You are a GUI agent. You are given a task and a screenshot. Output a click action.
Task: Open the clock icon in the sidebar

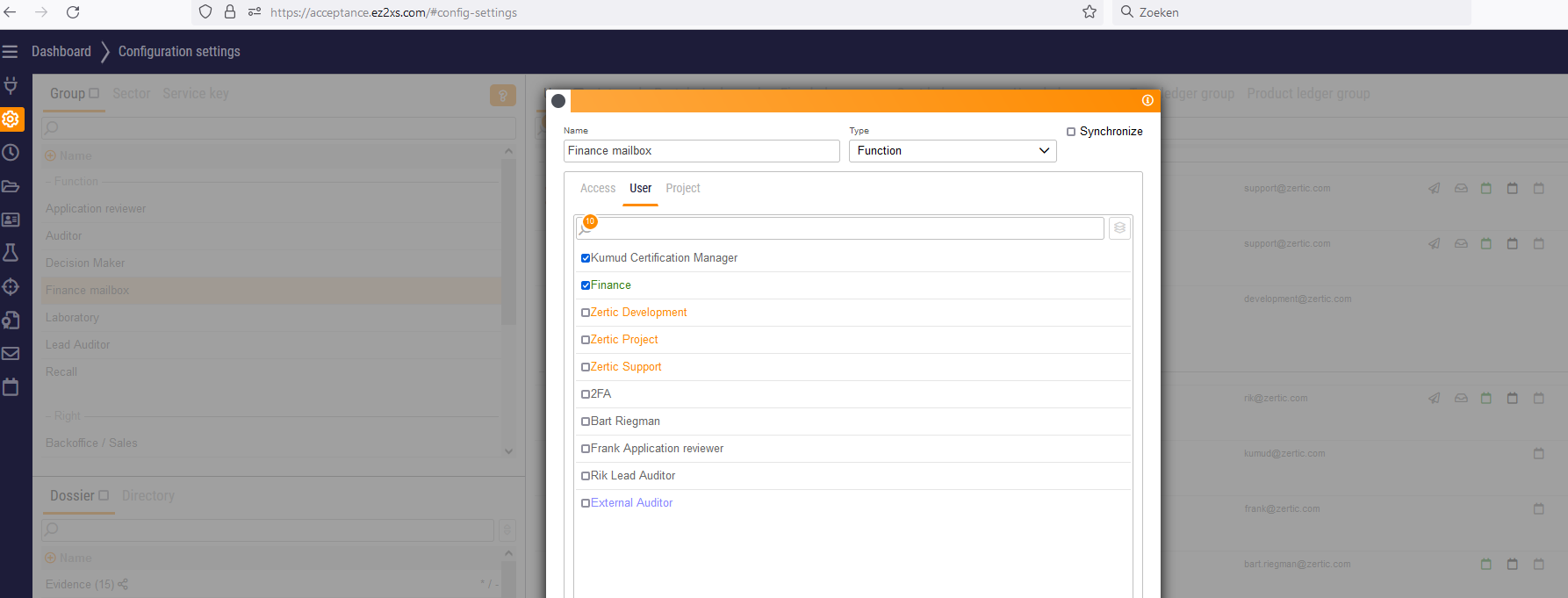coord(11,153)
